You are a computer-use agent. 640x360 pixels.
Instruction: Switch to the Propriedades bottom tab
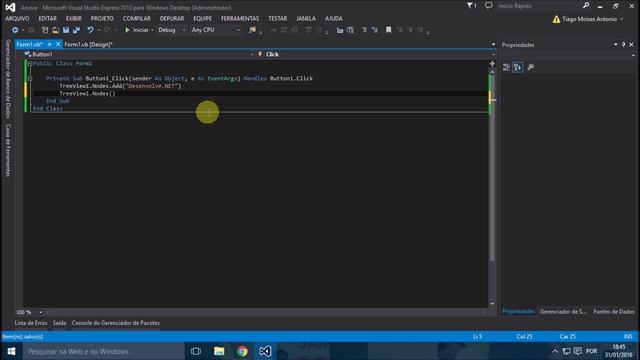(518, 311)
